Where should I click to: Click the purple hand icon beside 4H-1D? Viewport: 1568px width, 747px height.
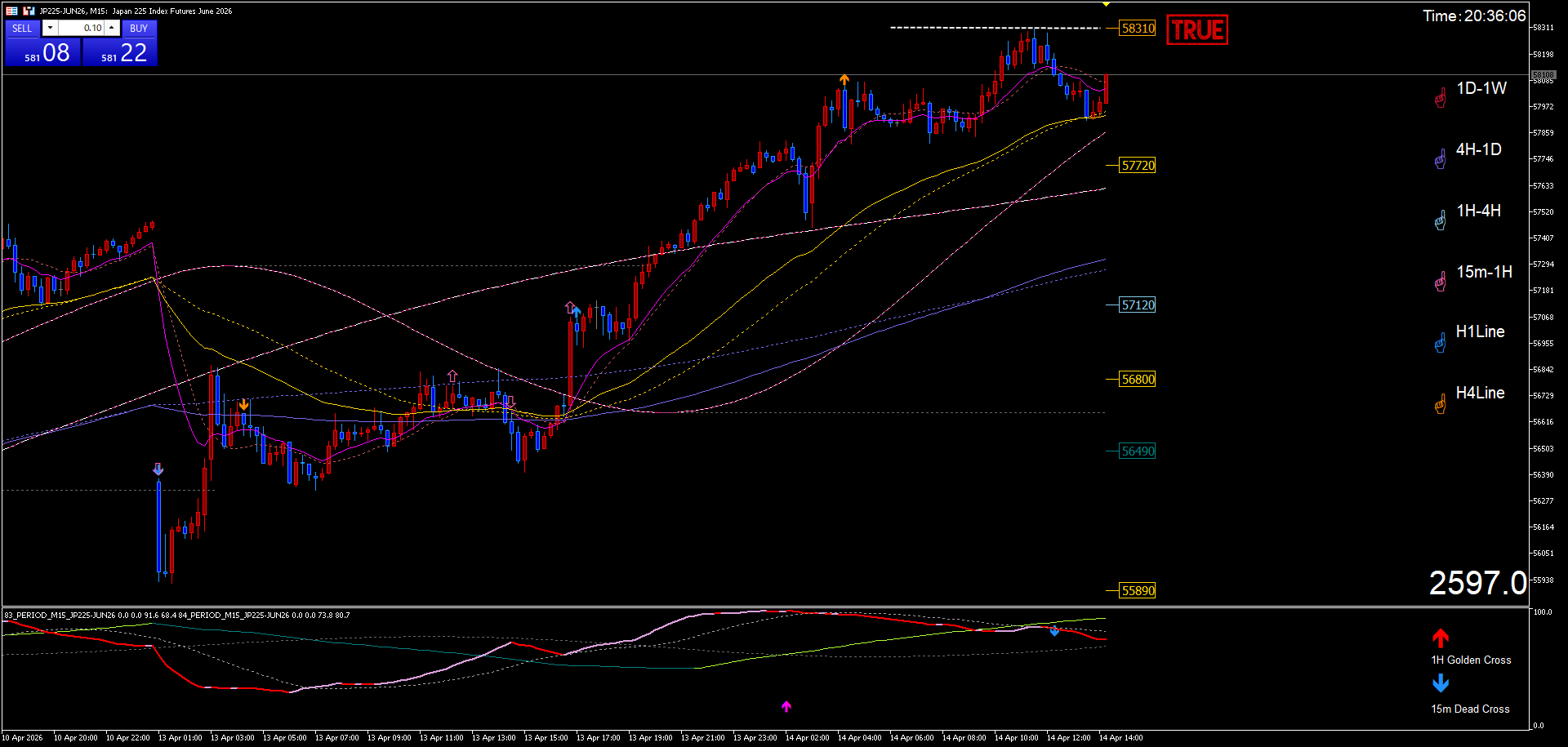click(x=1440, y=160)
